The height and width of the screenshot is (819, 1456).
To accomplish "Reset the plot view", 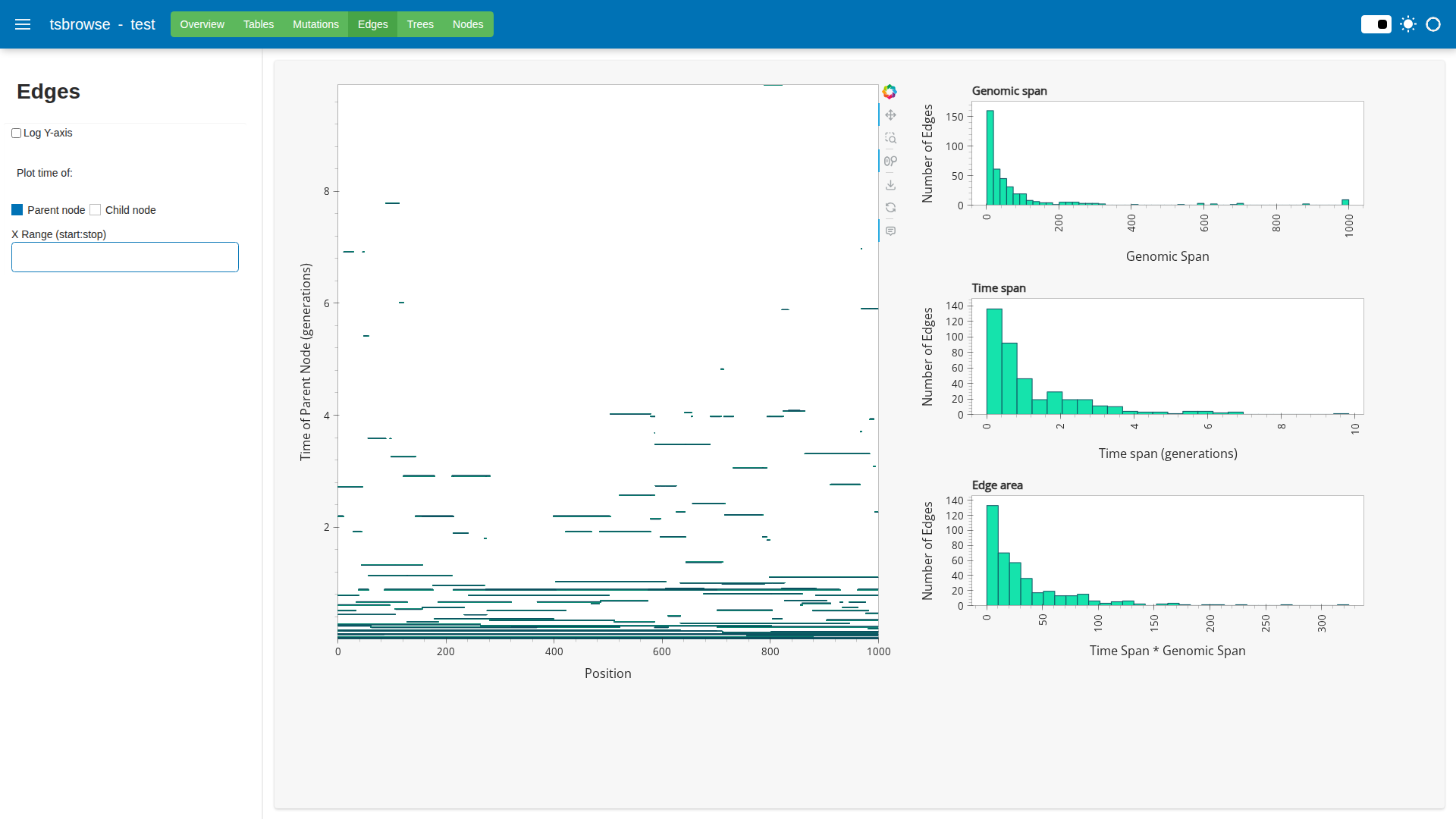I will click(890, 208).
